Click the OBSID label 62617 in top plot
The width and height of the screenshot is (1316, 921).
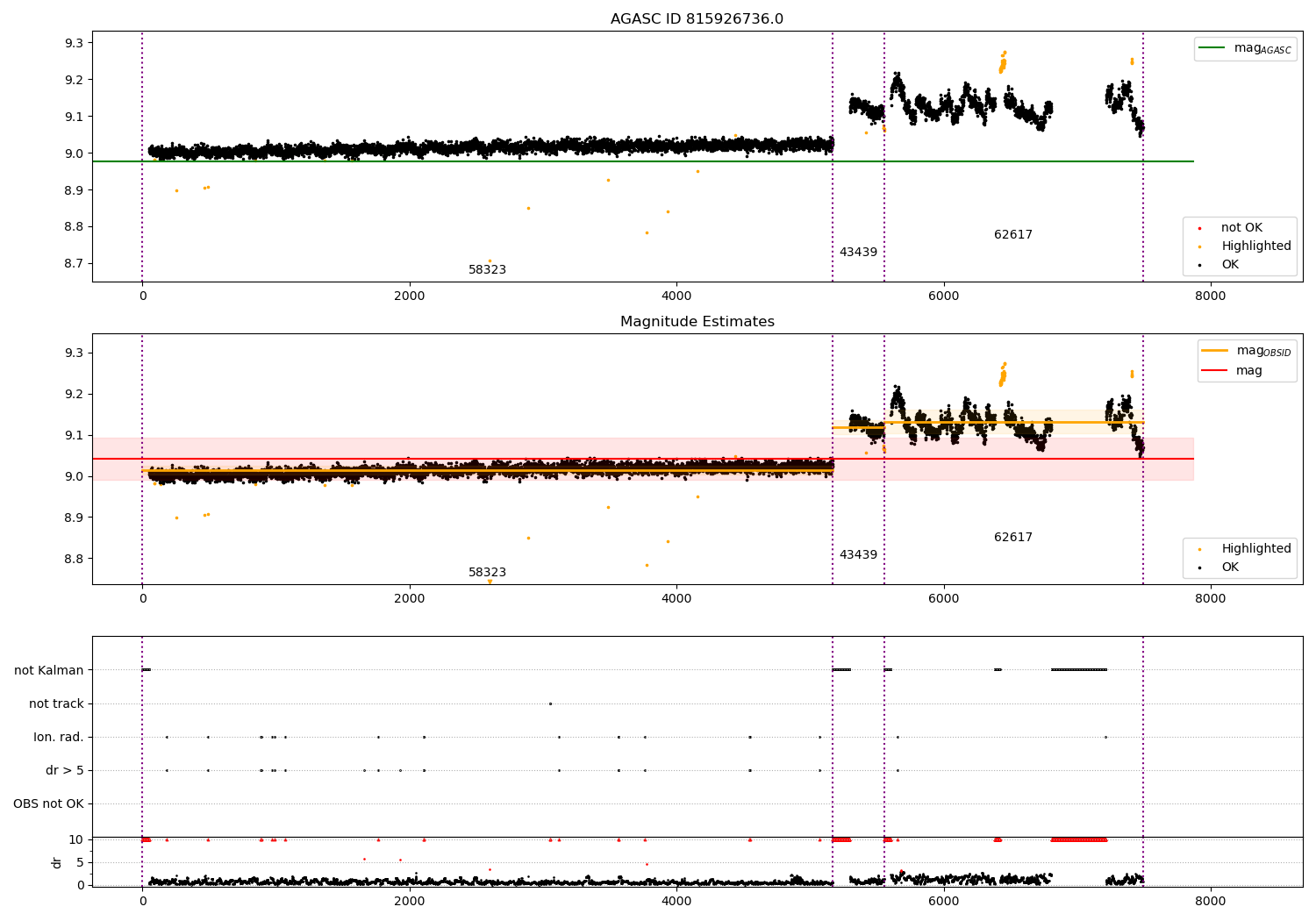pyautogui.click(x=1013, y=235)
